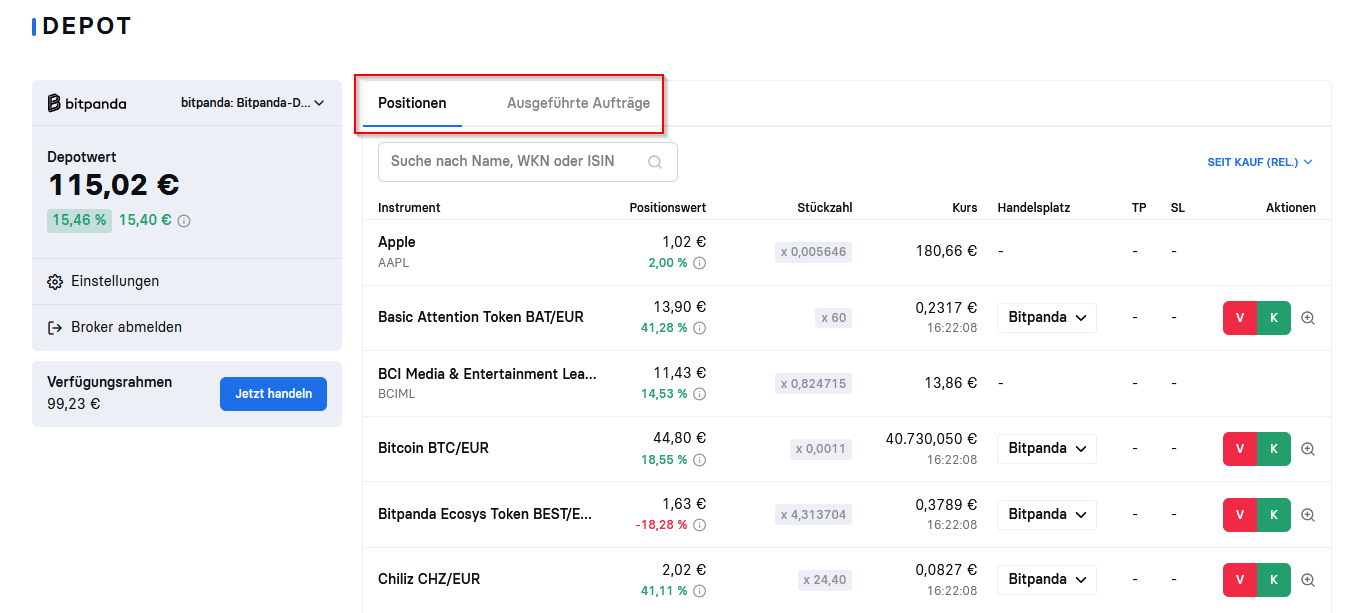Click the Positionswert column header

click(668, 208)
